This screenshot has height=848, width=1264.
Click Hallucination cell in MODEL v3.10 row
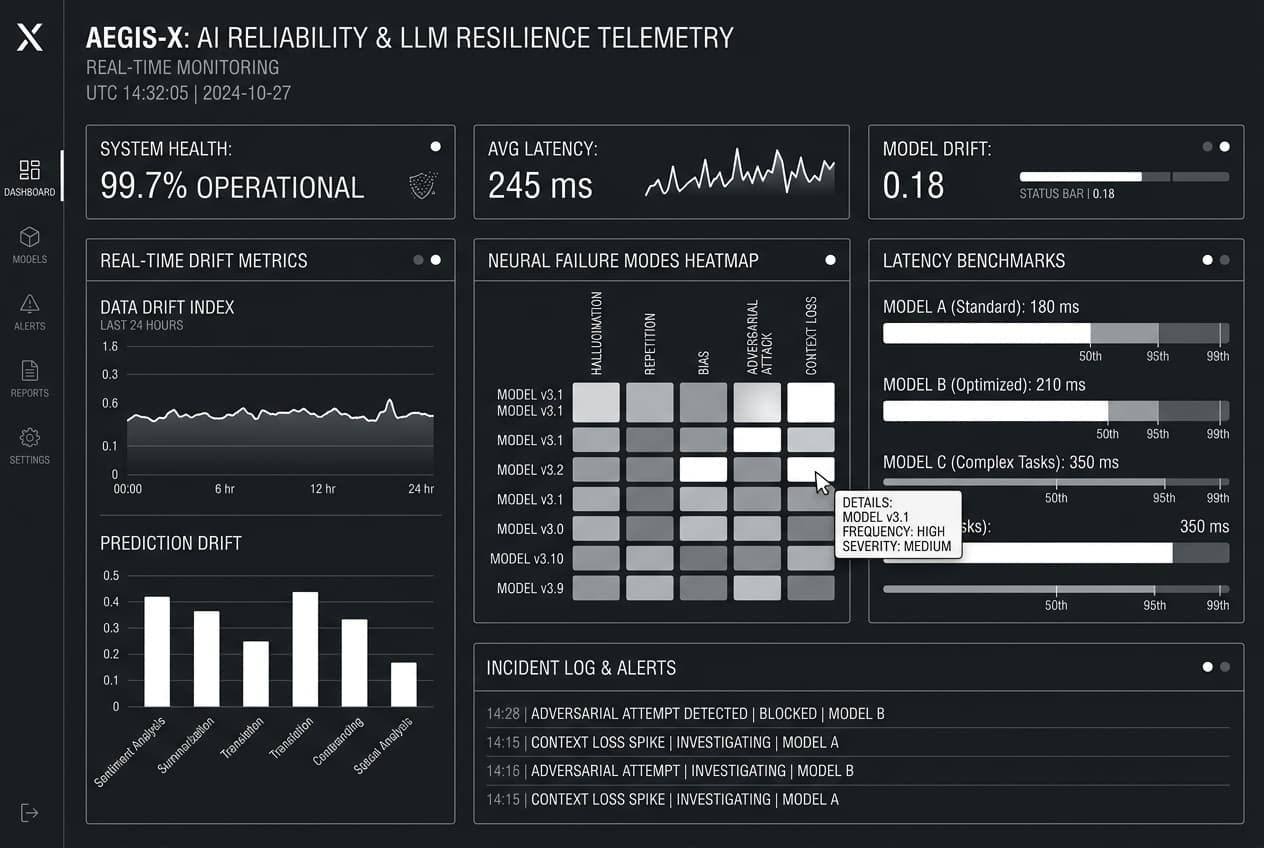(596, 558)
